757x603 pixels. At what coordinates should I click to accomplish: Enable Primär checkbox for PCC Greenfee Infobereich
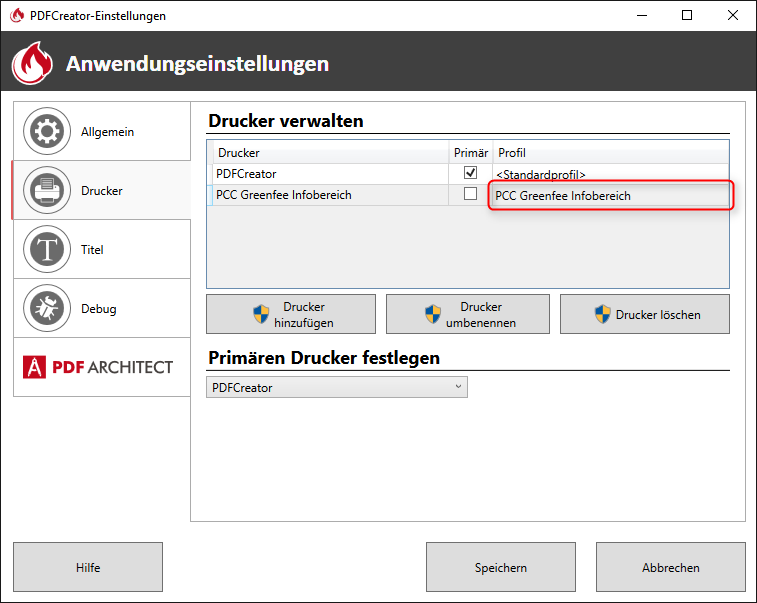click(470, 195)
